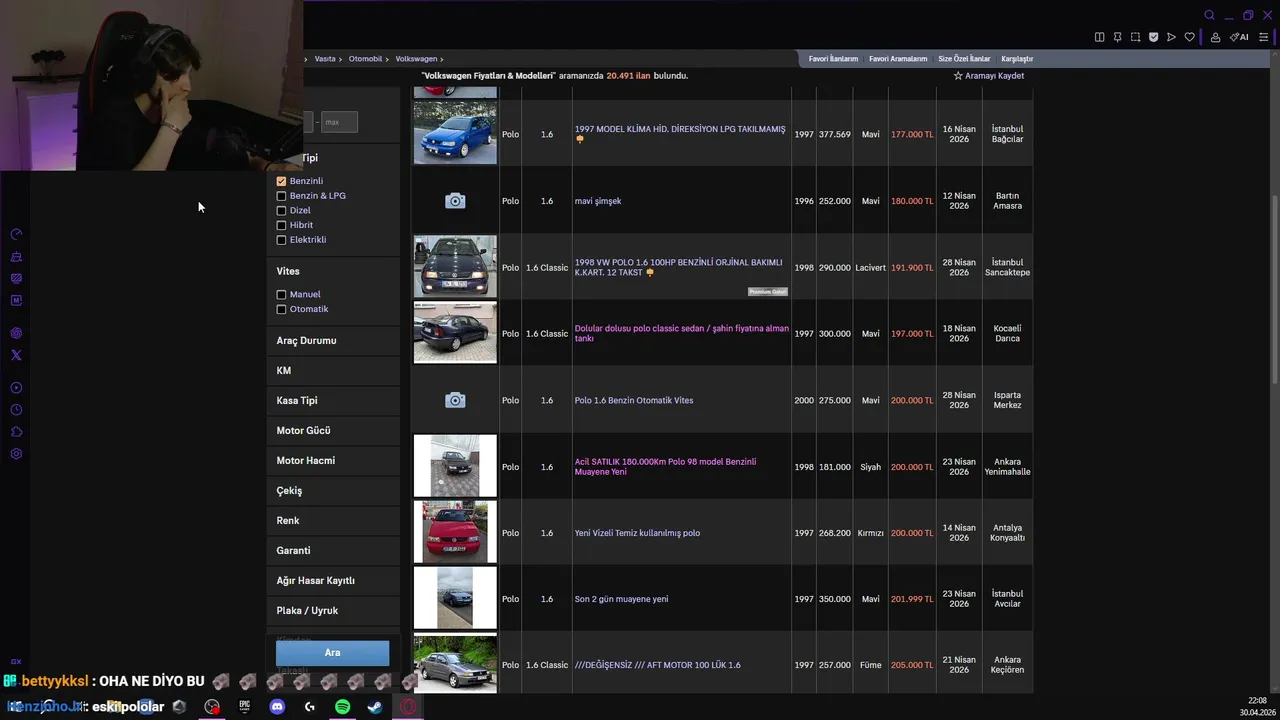
Task: Open the Opera GX search icon
Action: [1209, 15]
